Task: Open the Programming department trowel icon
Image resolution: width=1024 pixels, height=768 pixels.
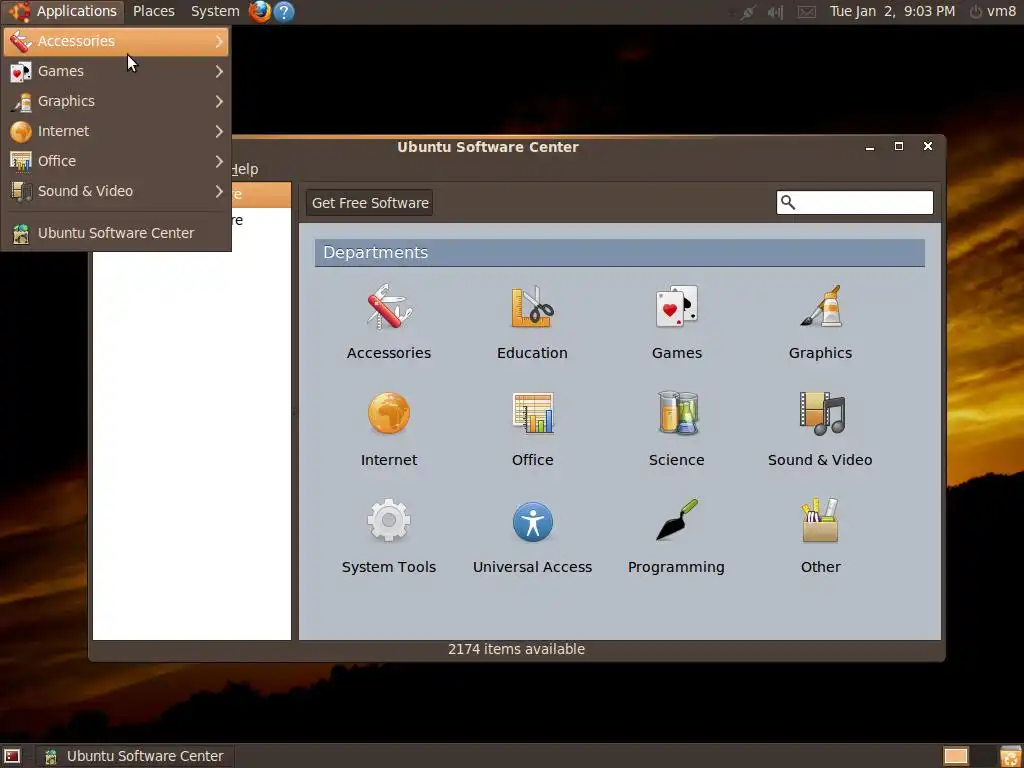Action: pos(677,520)
